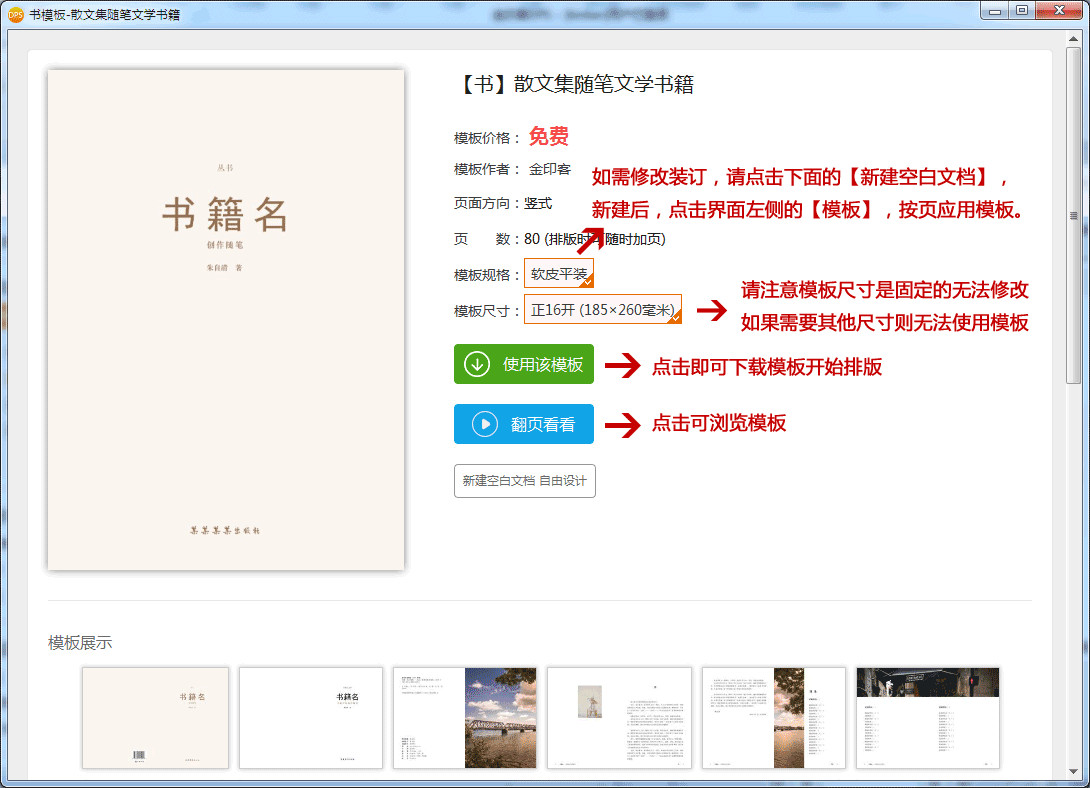Open the white 书籍名 title page thumbnail

pyautogui.click(x=311, y=718)
